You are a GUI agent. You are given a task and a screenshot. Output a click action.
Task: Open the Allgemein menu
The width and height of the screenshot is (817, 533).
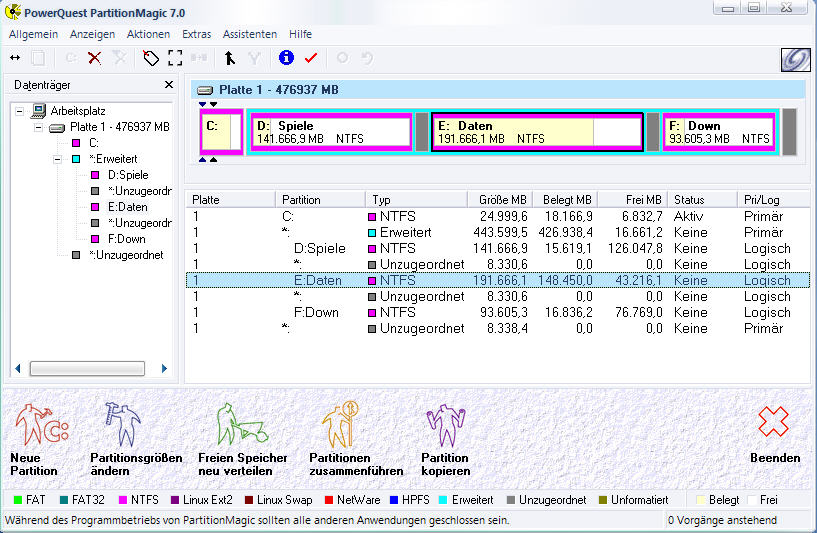(x=33, y=34)
